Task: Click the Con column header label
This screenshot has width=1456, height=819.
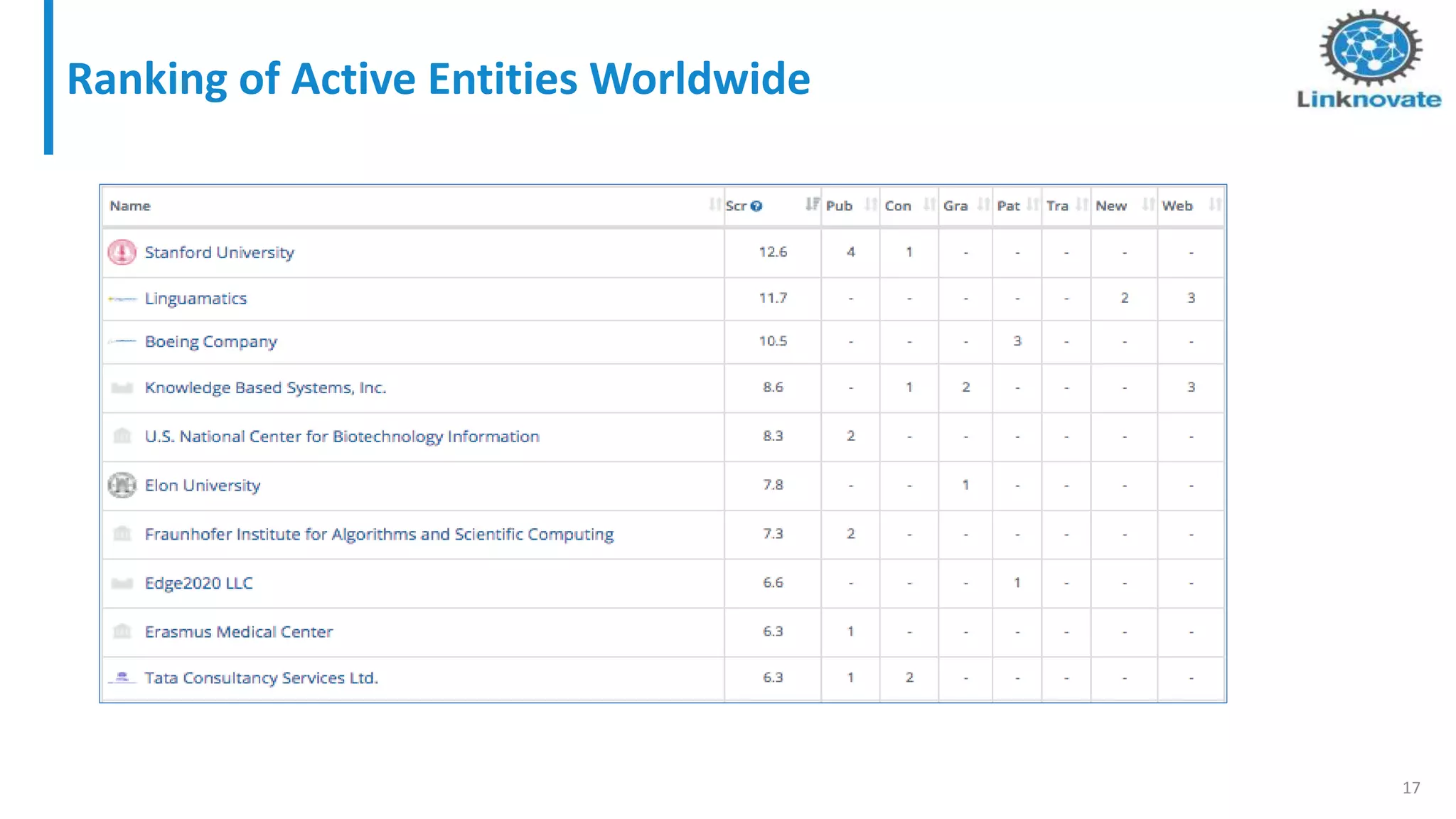Action: point(898,205)
